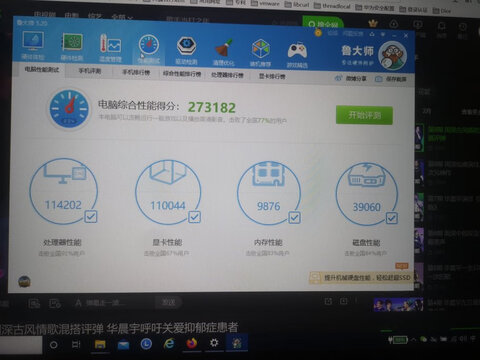This screenshot has width=480, height=360.
Task: Open 硬件检测 circuit board icon
Action: [x=72, y=47]
